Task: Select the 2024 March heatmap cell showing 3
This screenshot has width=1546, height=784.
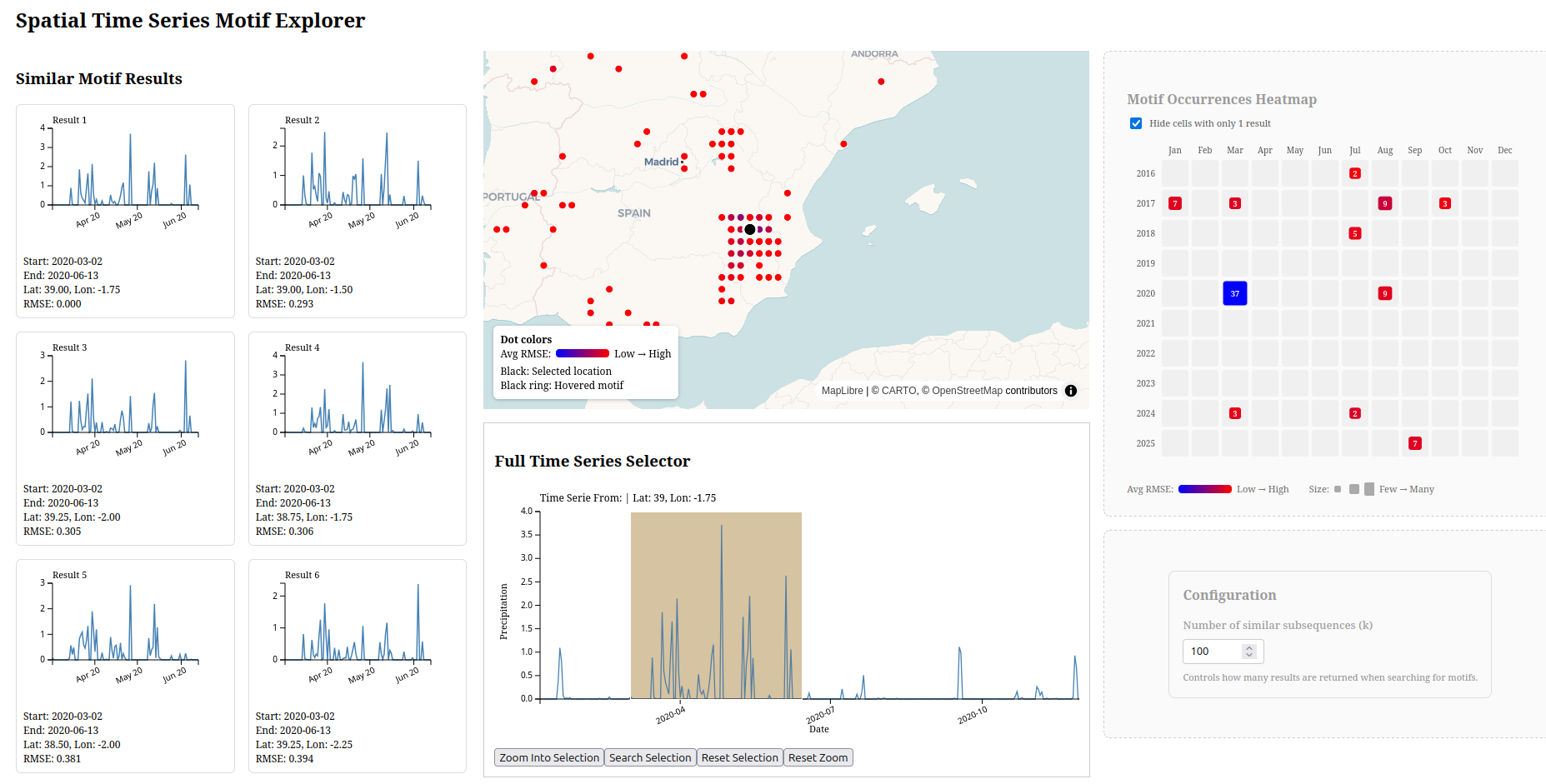Action: click(x=1235, y=413)
